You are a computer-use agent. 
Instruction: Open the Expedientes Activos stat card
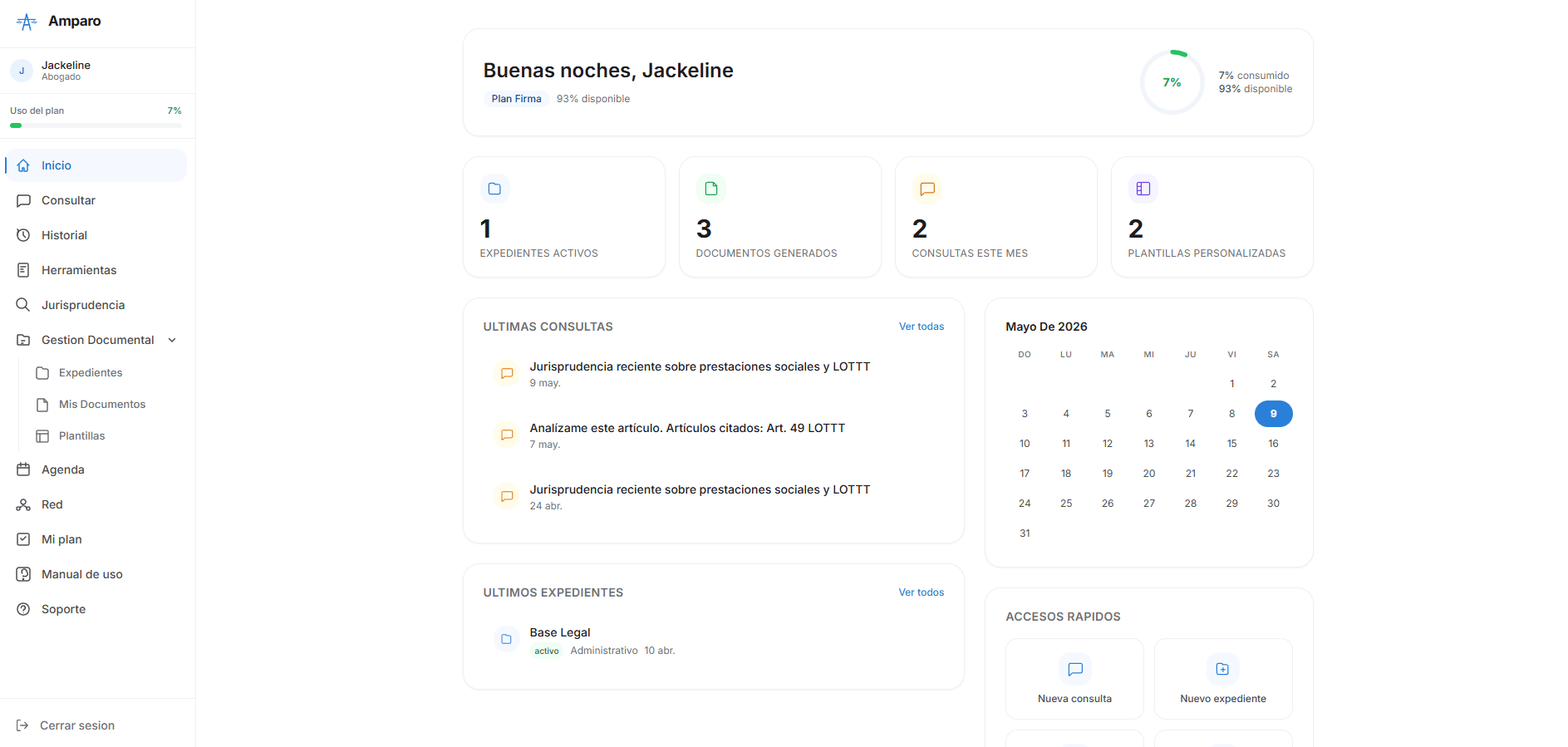[x=564, y=217]
